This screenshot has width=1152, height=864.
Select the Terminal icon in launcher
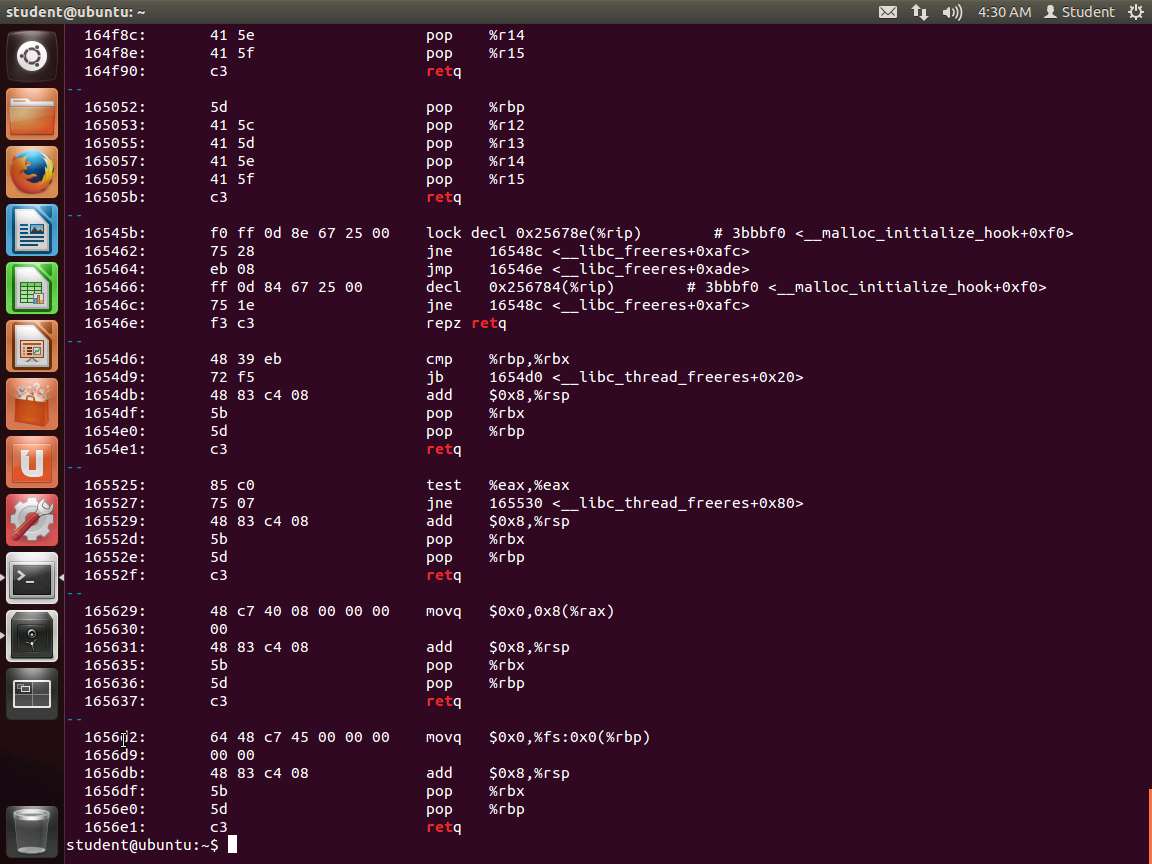(32, 578)
